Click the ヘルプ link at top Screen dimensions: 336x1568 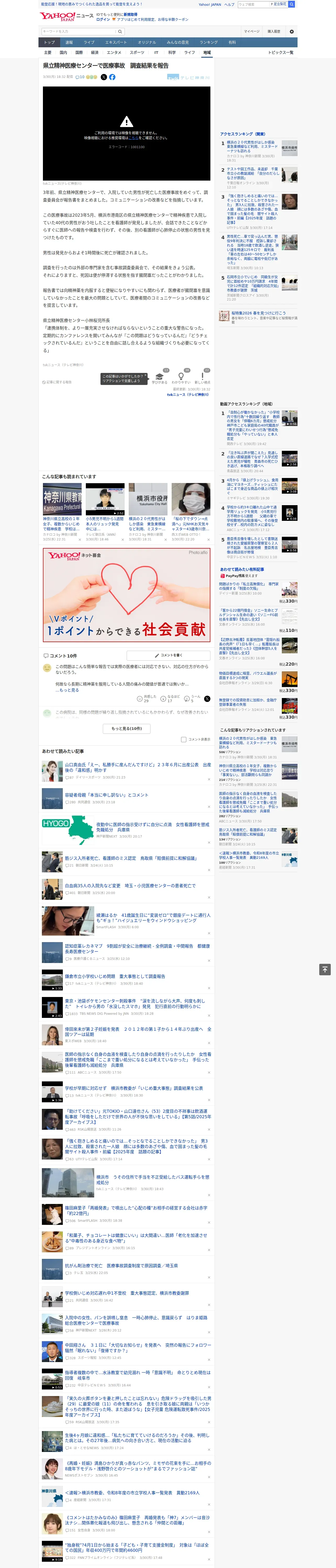[229, 4]
